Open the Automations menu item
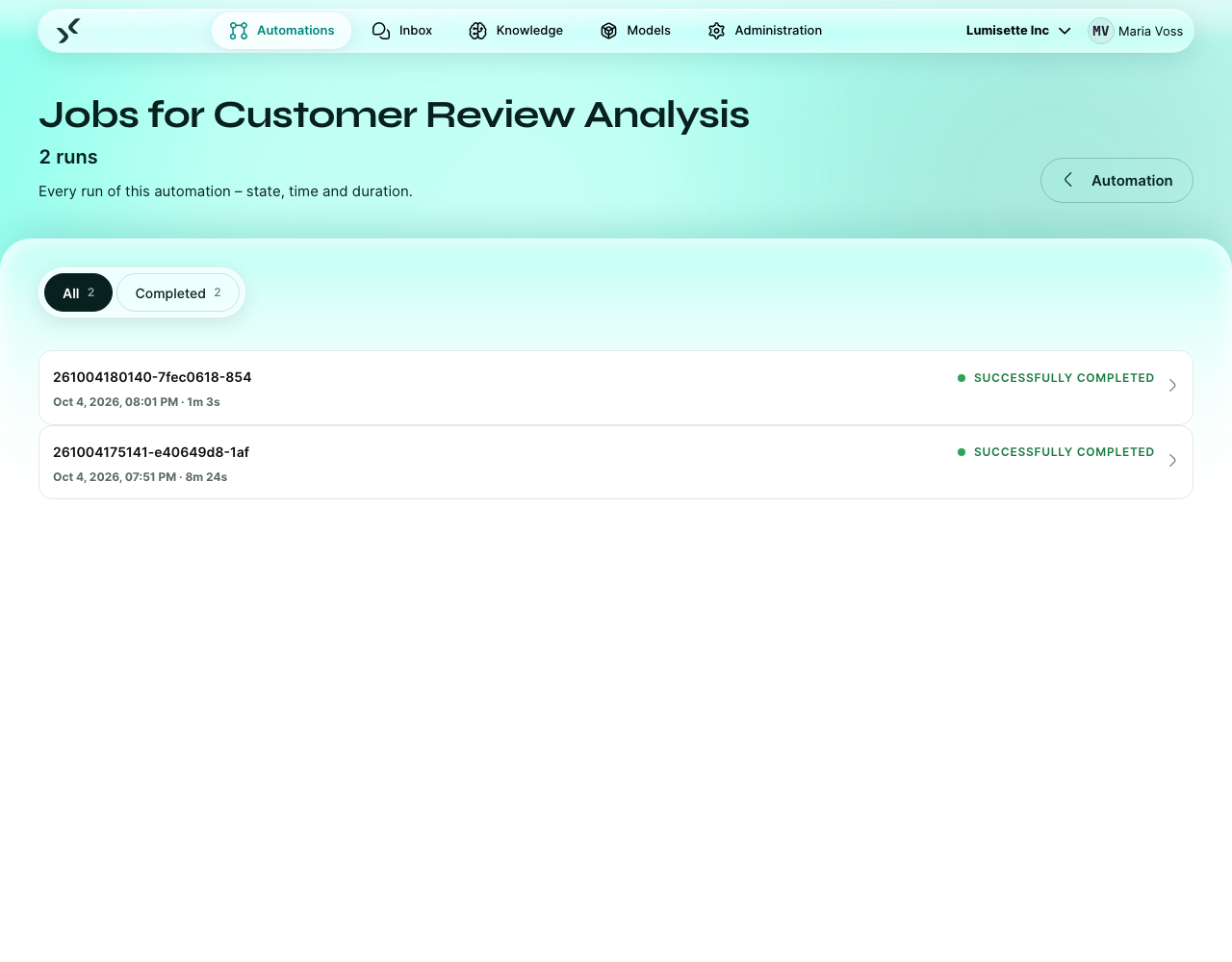This screenshot has height=962, width=1232. (x=282, y=31)
